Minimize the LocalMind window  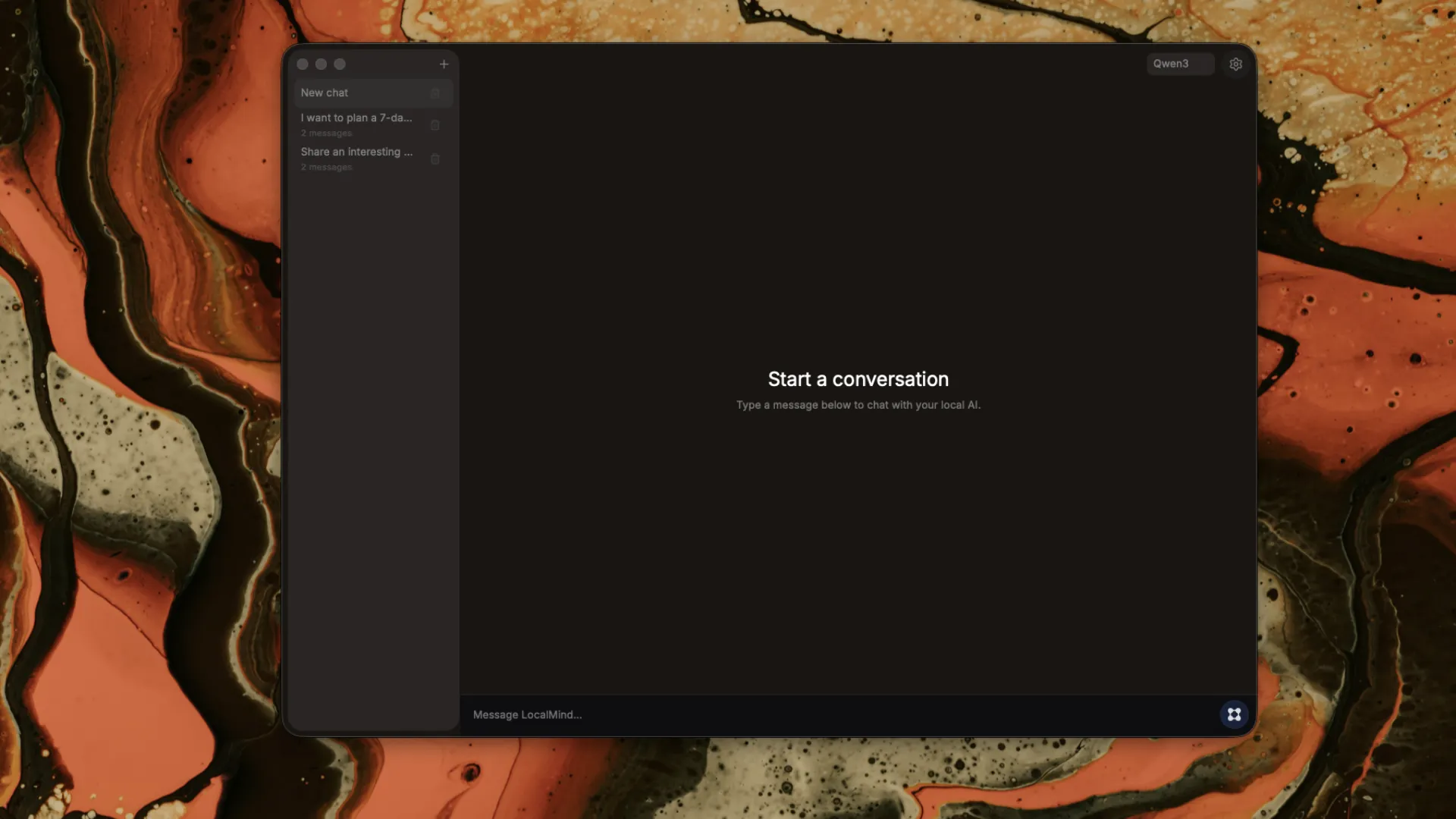pos(321,64)
